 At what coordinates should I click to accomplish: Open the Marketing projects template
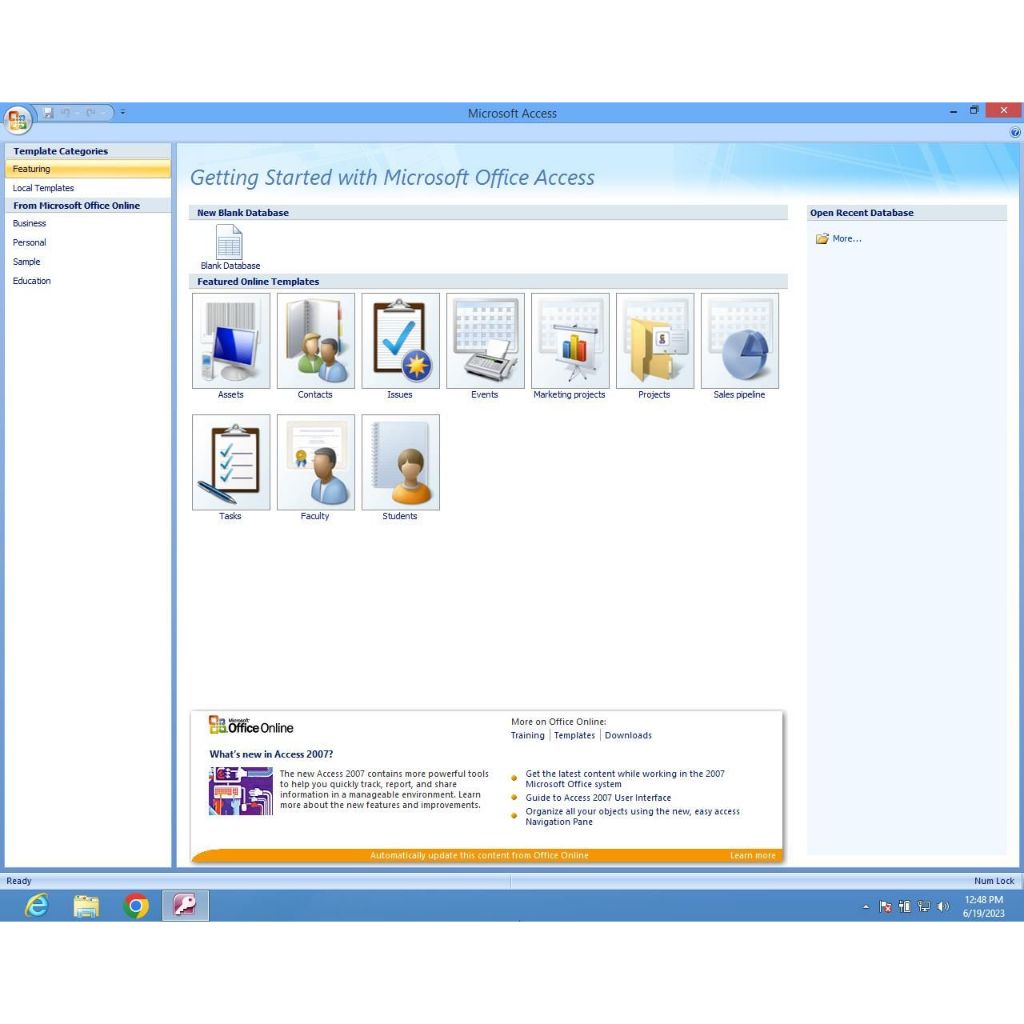click(x=569, y=346)
